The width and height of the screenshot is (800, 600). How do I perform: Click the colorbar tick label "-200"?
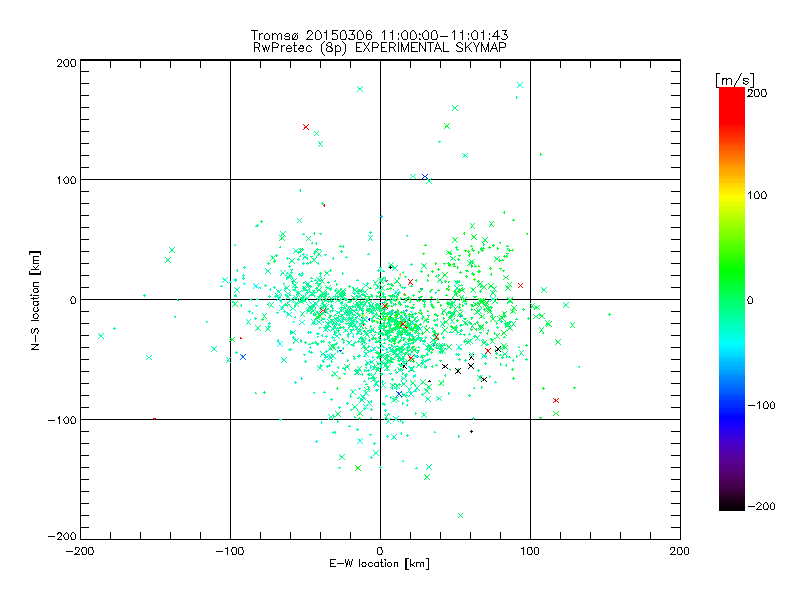[761, 506]
